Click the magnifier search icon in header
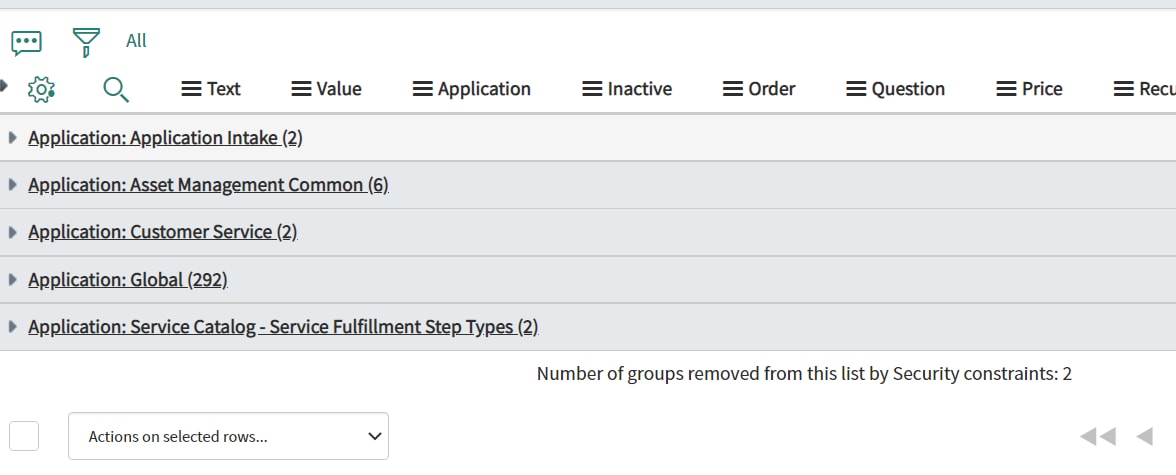Screen dimensions: 1176x475 click(x=116, y=89)
